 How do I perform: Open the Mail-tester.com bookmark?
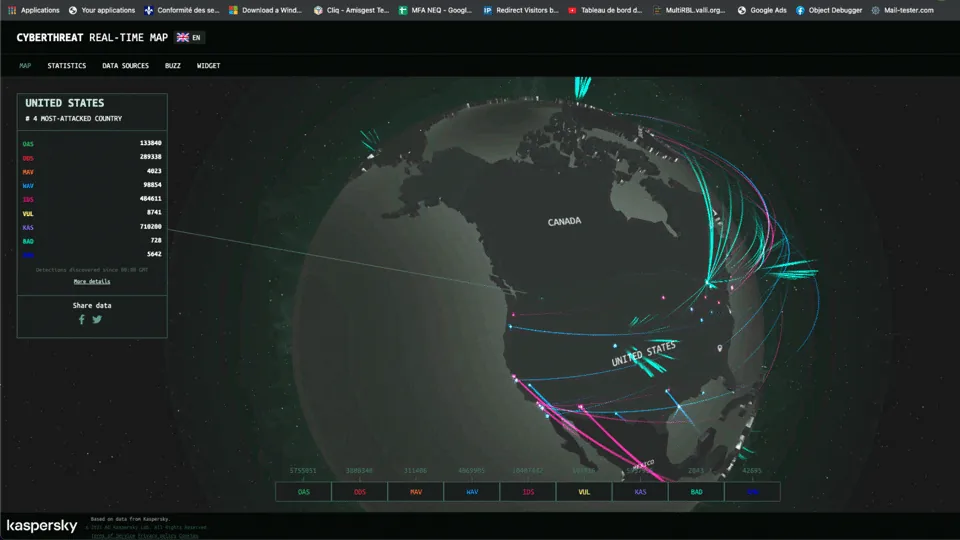point(902,10)
